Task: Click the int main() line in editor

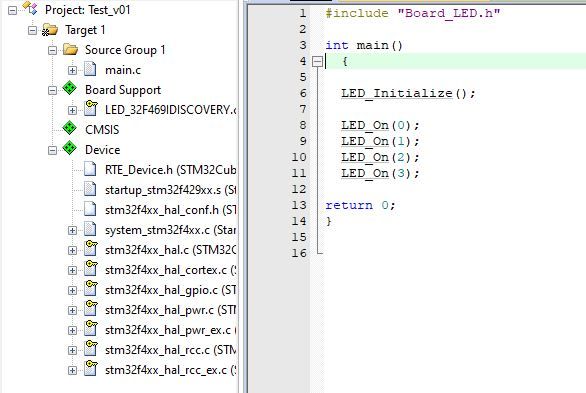Action: [364, 46]
